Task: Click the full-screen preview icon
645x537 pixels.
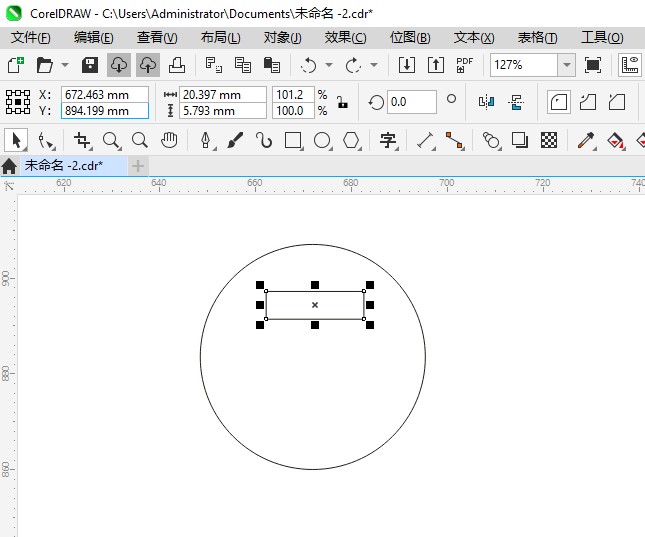Action: pos(593,65)
